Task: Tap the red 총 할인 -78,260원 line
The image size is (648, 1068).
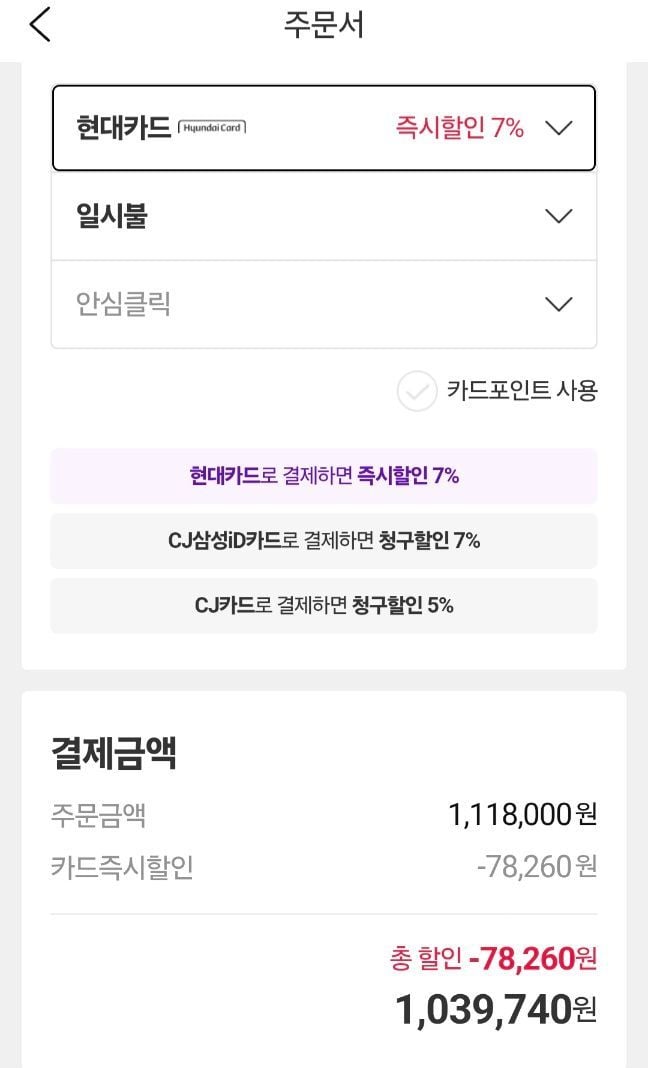Action: (x=493, y=959)
